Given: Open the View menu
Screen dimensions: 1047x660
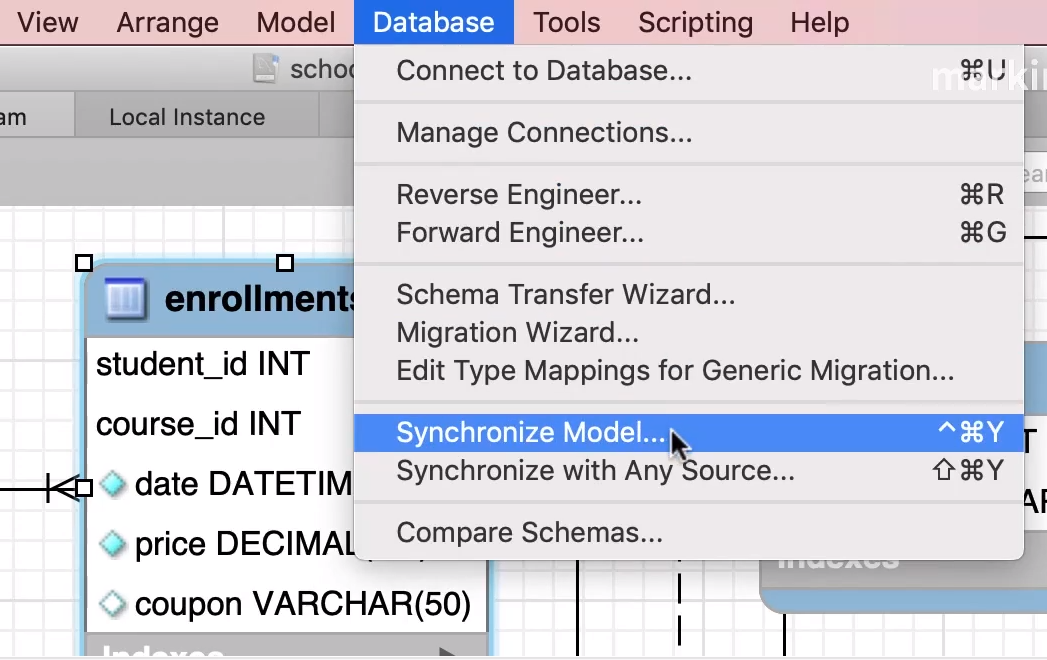Looking at the screenshot, I should 48,22.
